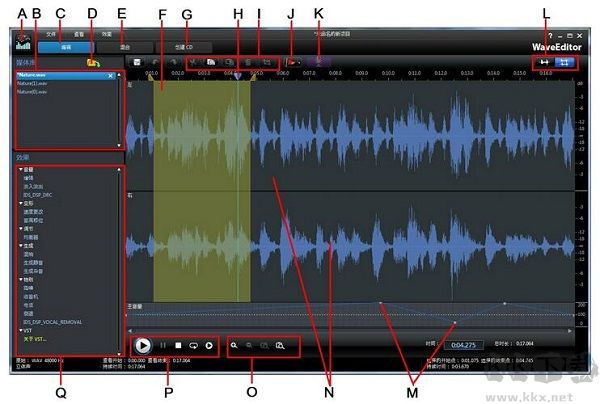
Task: Click the last magnifier zoom icon
Action: tap(280, 345)
